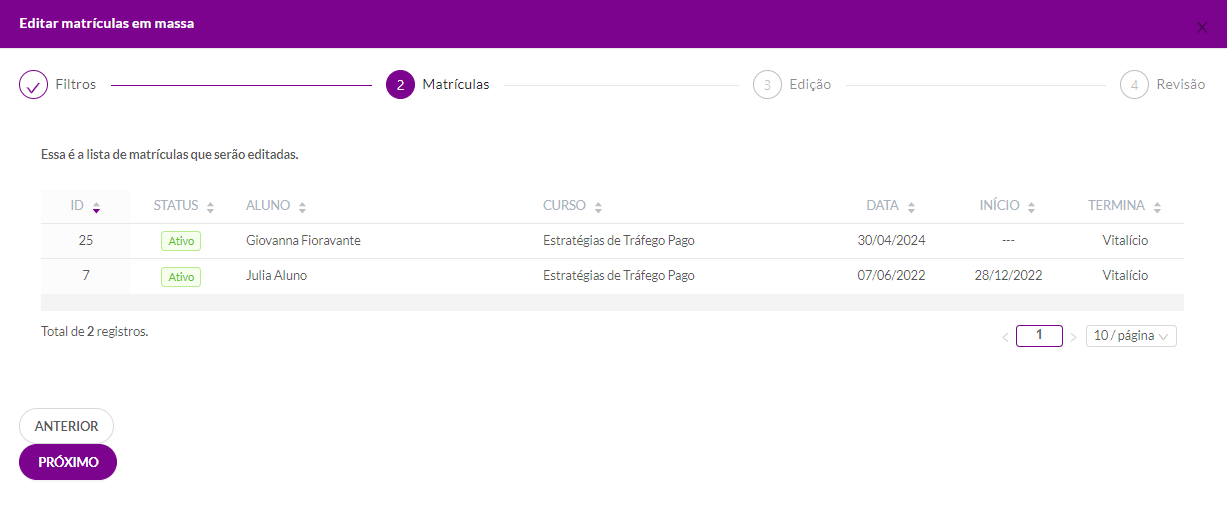This screenshot has width=1227, height=516.
Task: Click ID cell 7
Action: click(86, 276)
